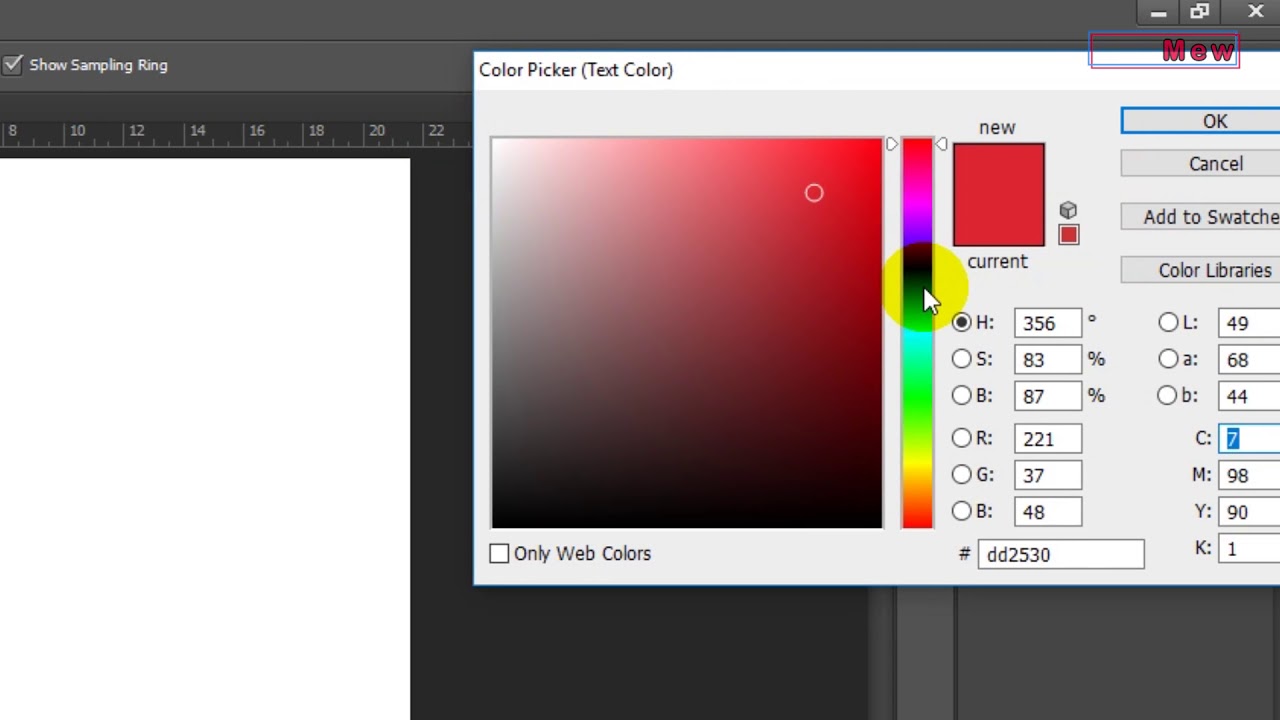
Task: Select the HSB brightness B radio button
Action: (962, 395)
